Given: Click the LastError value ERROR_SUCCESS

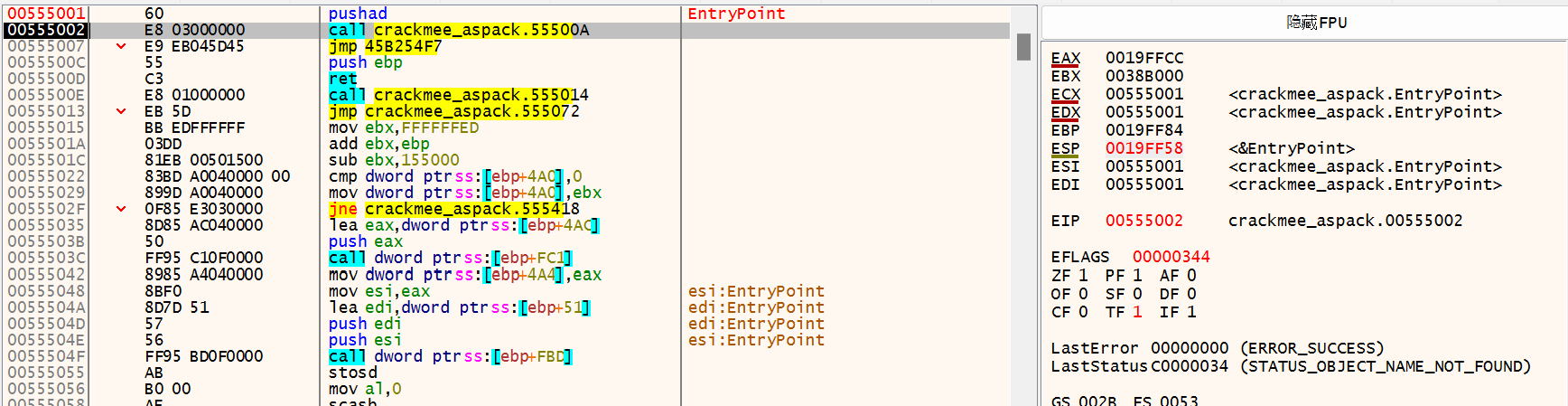Looking at the screenshot, I should (1311, 348).
